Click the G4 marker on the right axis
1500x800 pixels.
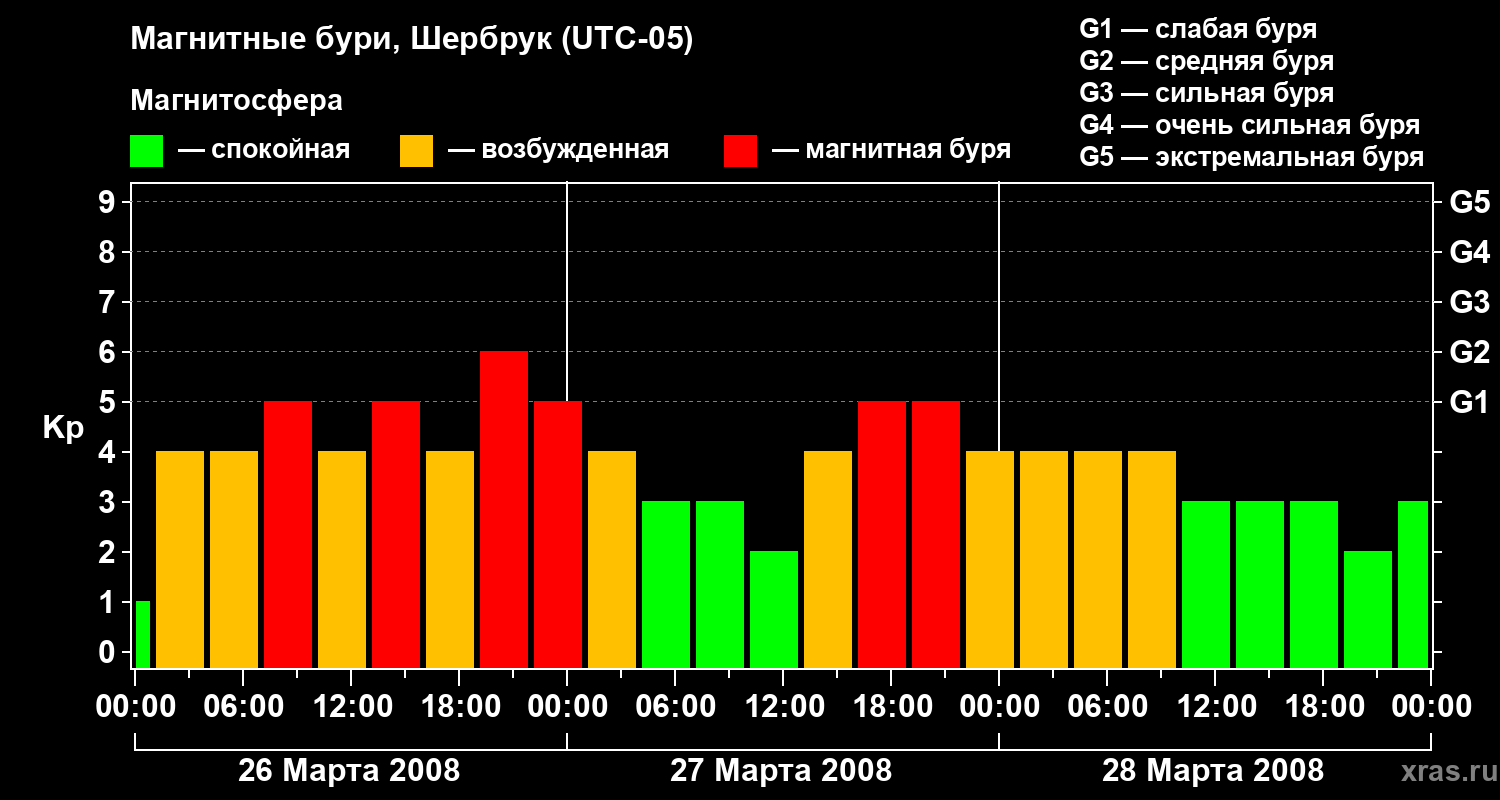pyautogui.click(x=1469, y=252)
